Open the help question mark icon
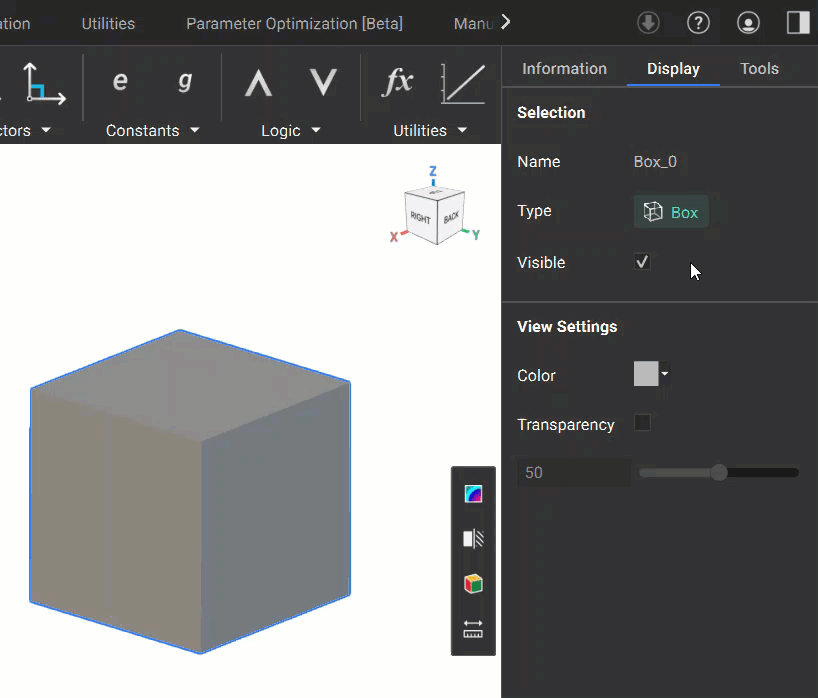This screenshot has height=698, width=818. pos(698,23)
